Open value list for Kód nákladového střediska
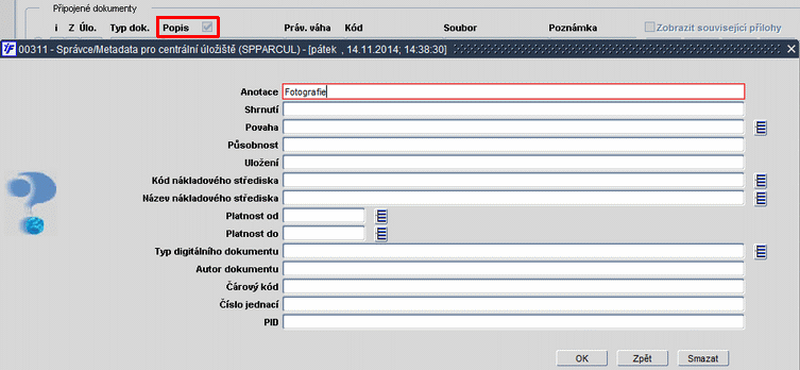The image size is (800, 370). click(761, 181)
